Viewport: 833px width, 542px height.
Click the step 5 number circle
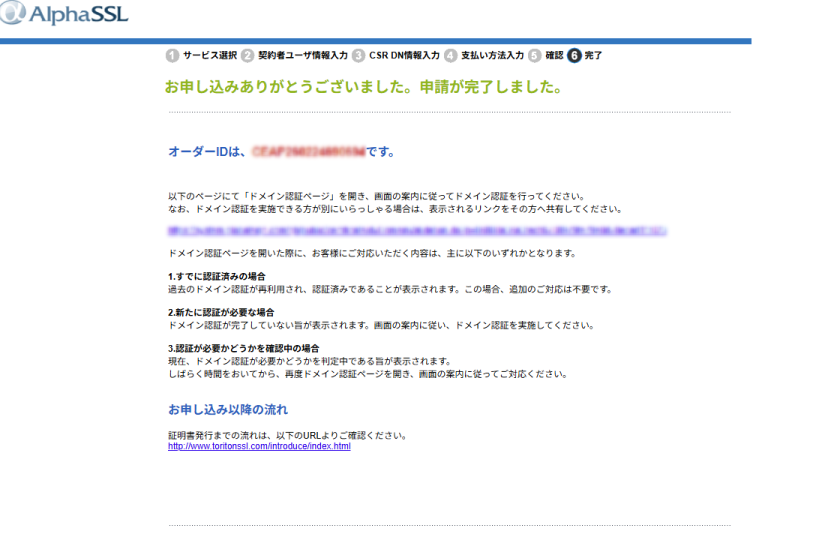tap(535, 56)
